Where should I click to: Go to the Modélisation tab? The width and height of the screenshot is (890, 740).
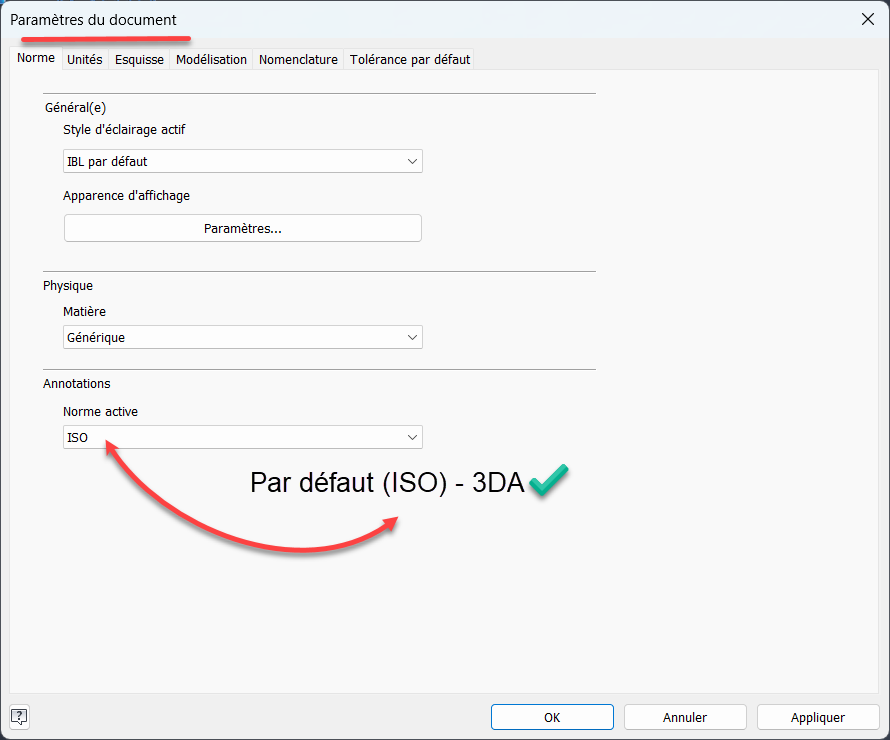[x=211, y=60]
